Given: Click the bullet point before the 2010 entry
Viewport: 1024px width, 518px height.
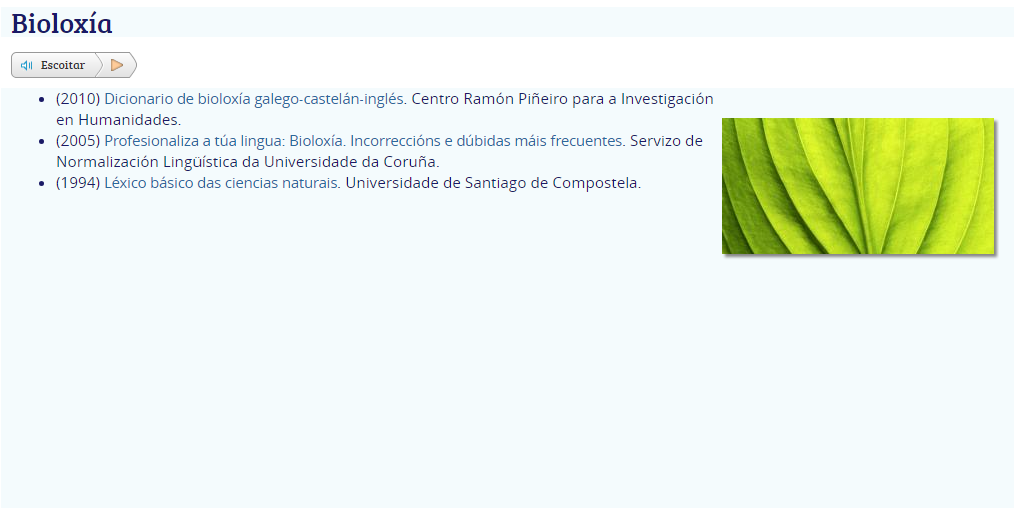Looking at the screenshot, I should [41, 100].
